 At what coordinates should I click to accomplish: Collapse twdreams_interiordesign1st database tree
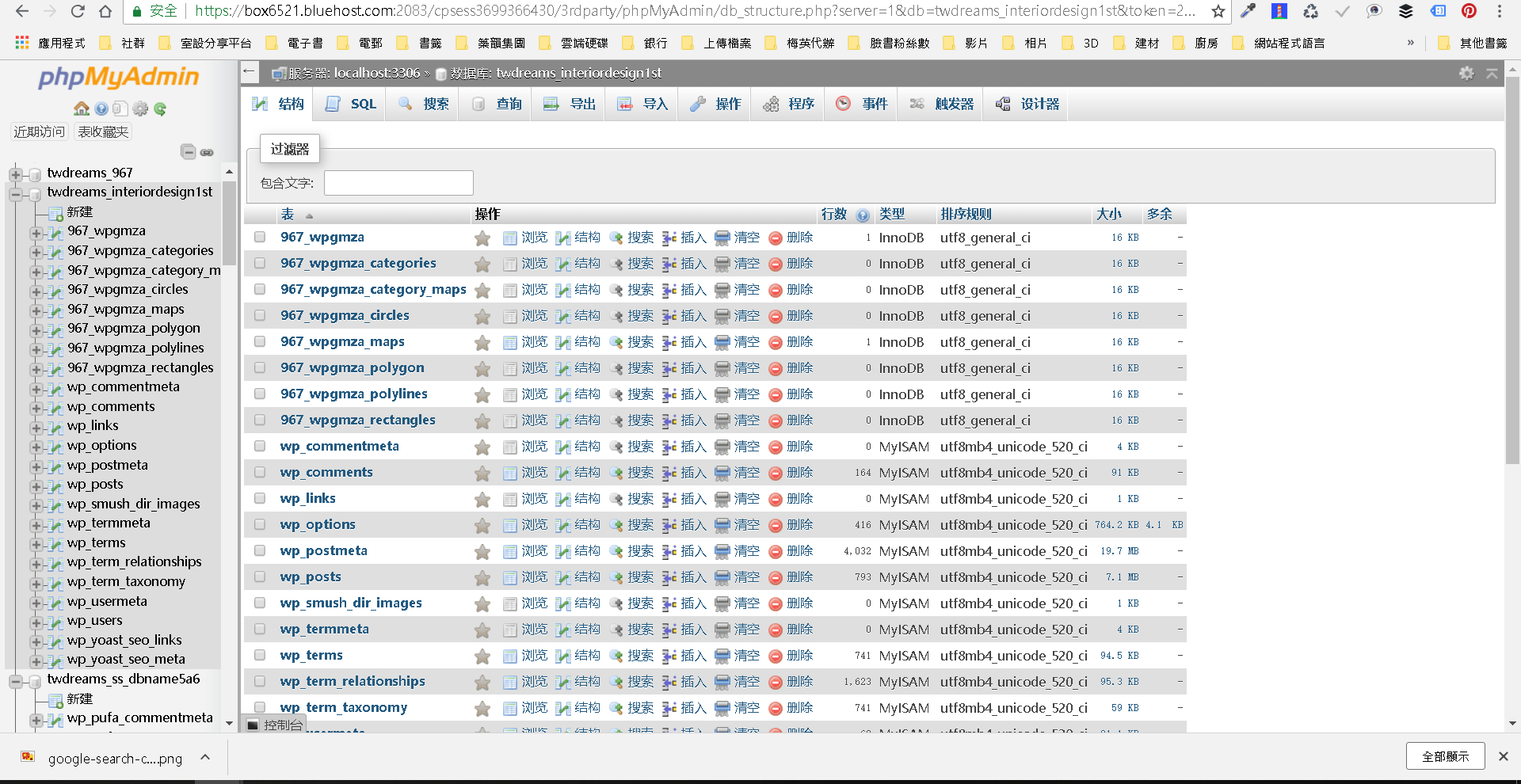coord(15,193)
